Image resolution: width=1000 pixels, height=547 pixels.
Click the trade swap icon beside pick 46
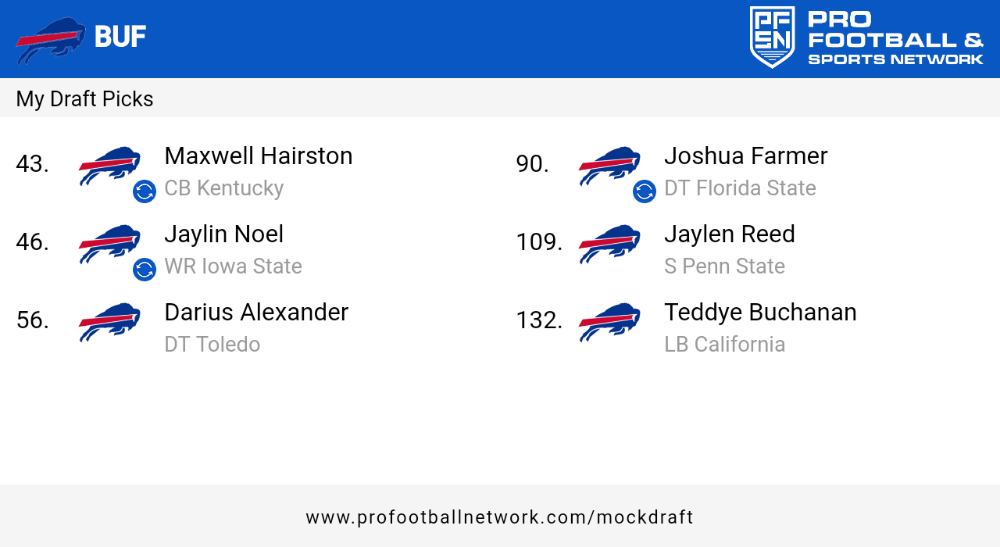pos(144,269)
